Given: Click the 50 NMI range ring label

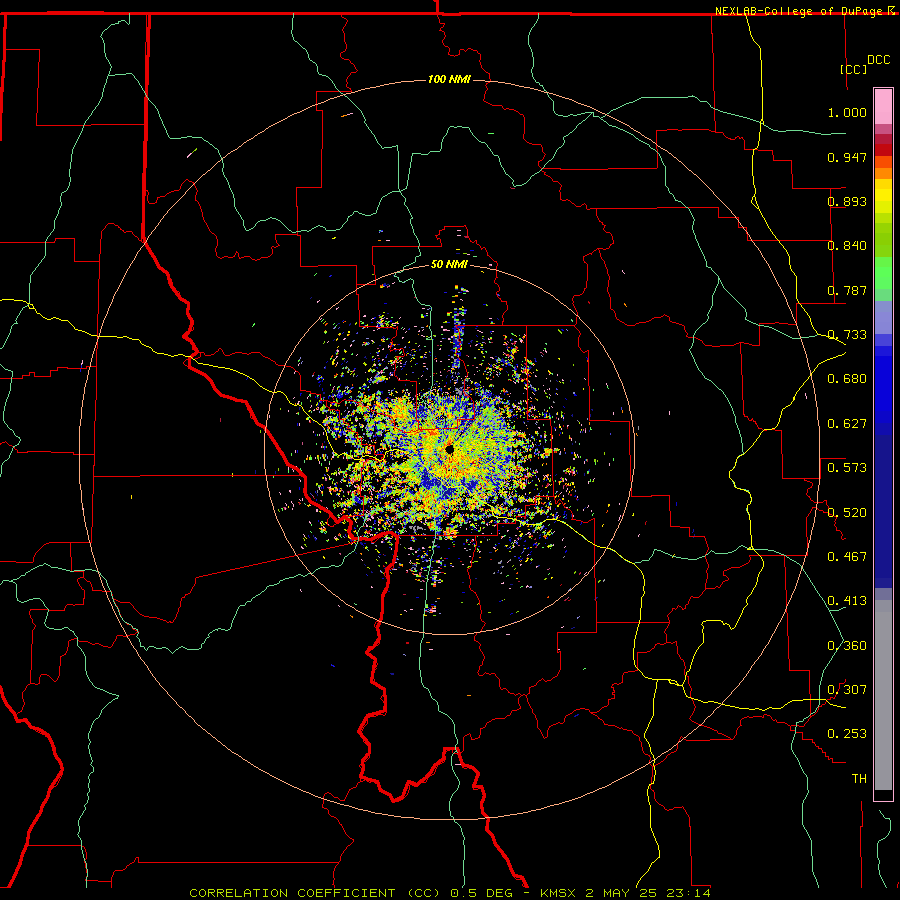Looking at the screenshot, I should [x=449, y=264].
